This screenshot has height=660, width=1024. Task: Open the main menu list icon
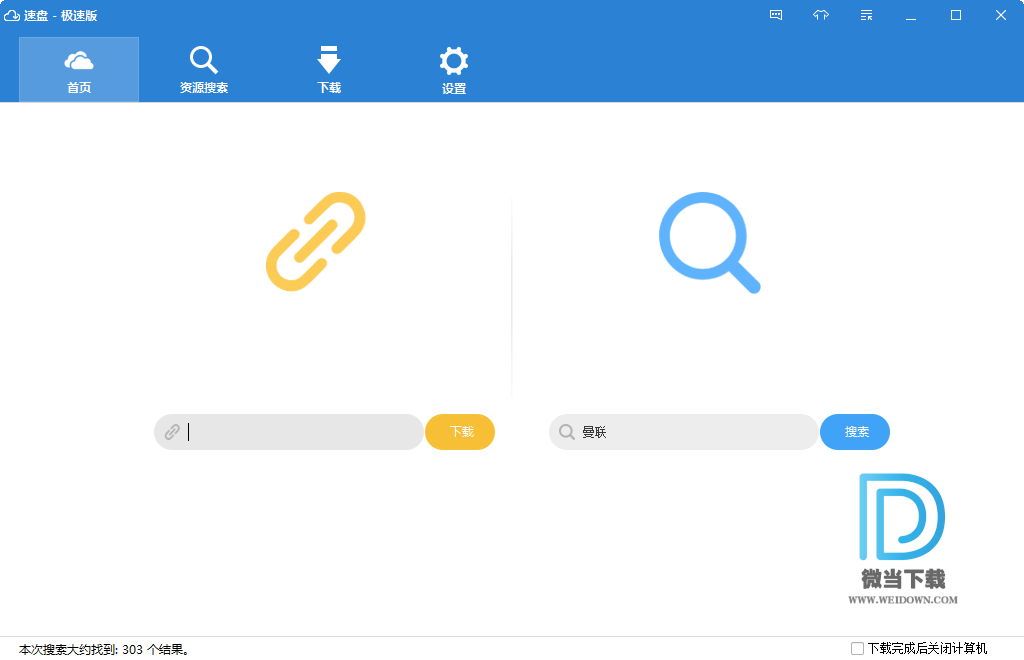pyautogui.click(x=866, y=15)
